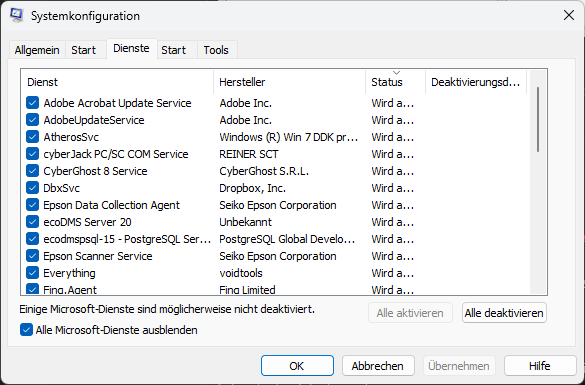Click the Systemkonfiguration title bar icon

[16, 16]
